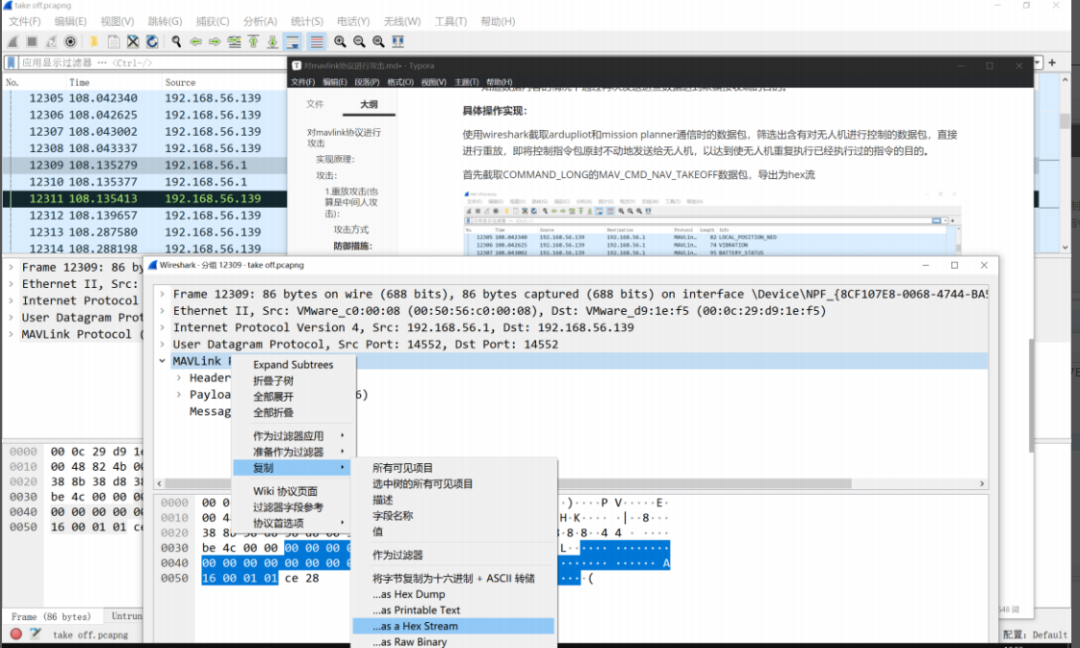Select 所有可见项目 in copy submenu
The width and height of the screenshot is (1080, 648).
pyautogui.click(x=453, y=468)
